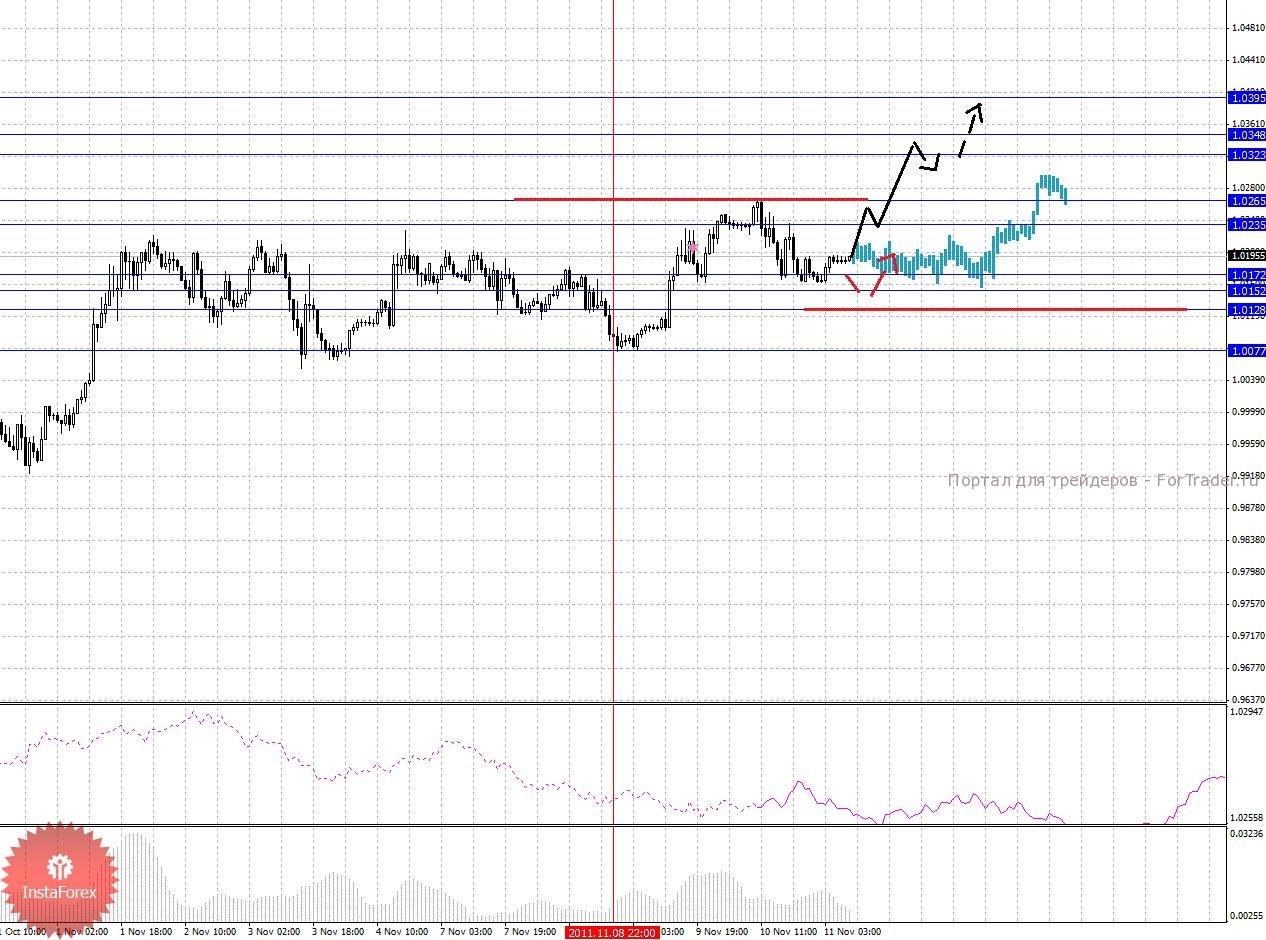
Task: Select the 1.0395 price level label
Action: click(x=1247, y=98)
